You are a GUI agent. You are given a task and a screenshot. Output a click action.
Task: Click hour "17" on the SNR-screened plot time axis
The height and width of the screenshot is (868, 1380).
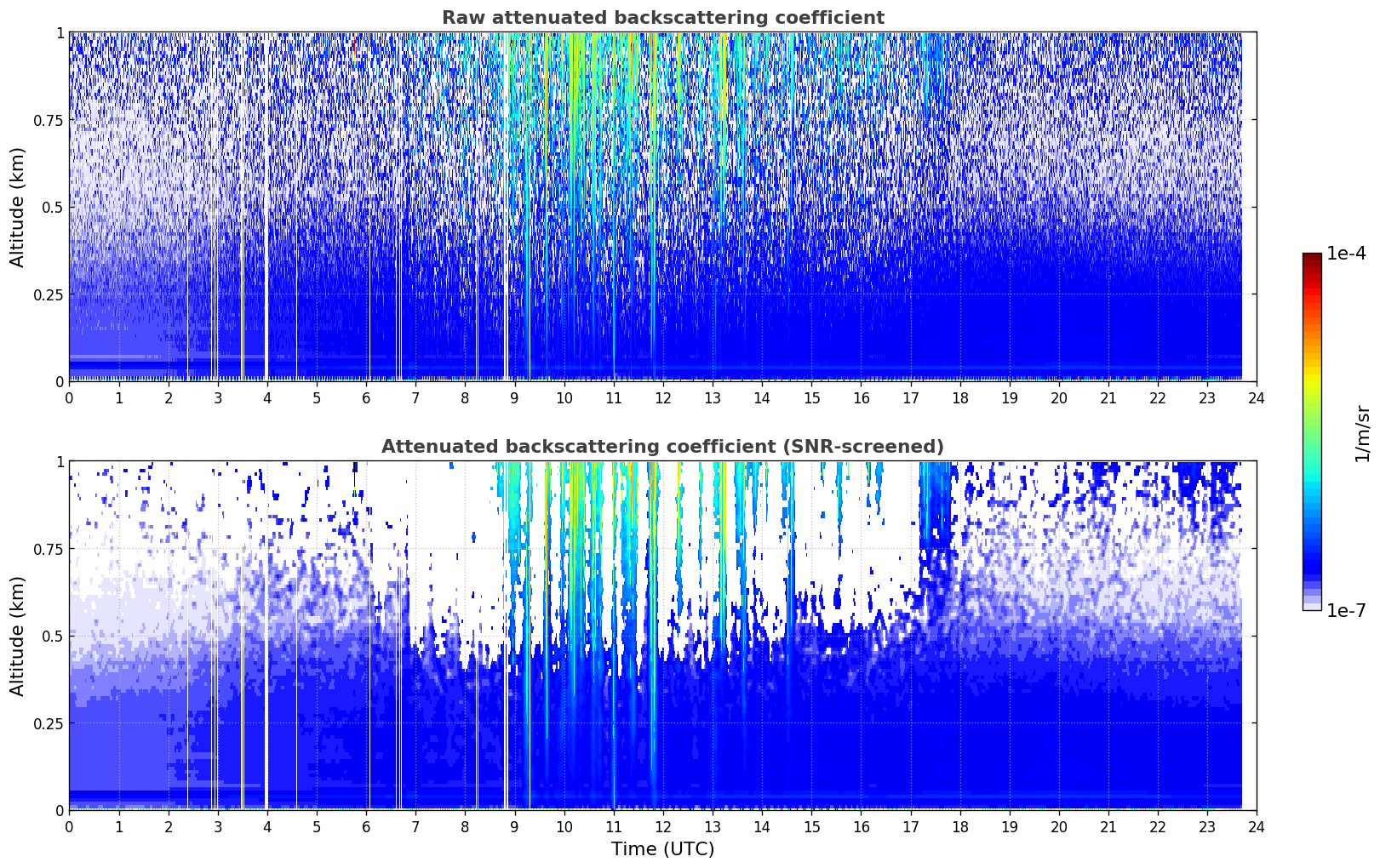(x=910, y=826)
